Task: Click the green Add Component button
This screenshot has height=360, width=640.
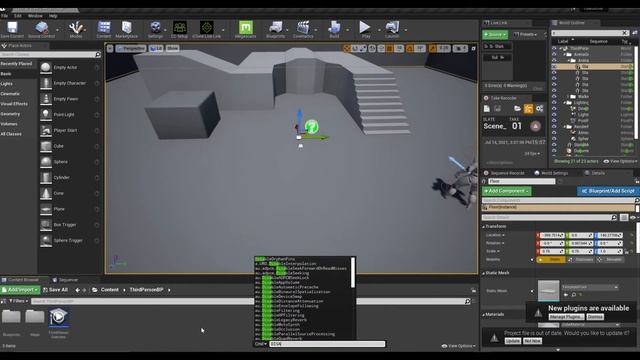Action: pos(507,191)
